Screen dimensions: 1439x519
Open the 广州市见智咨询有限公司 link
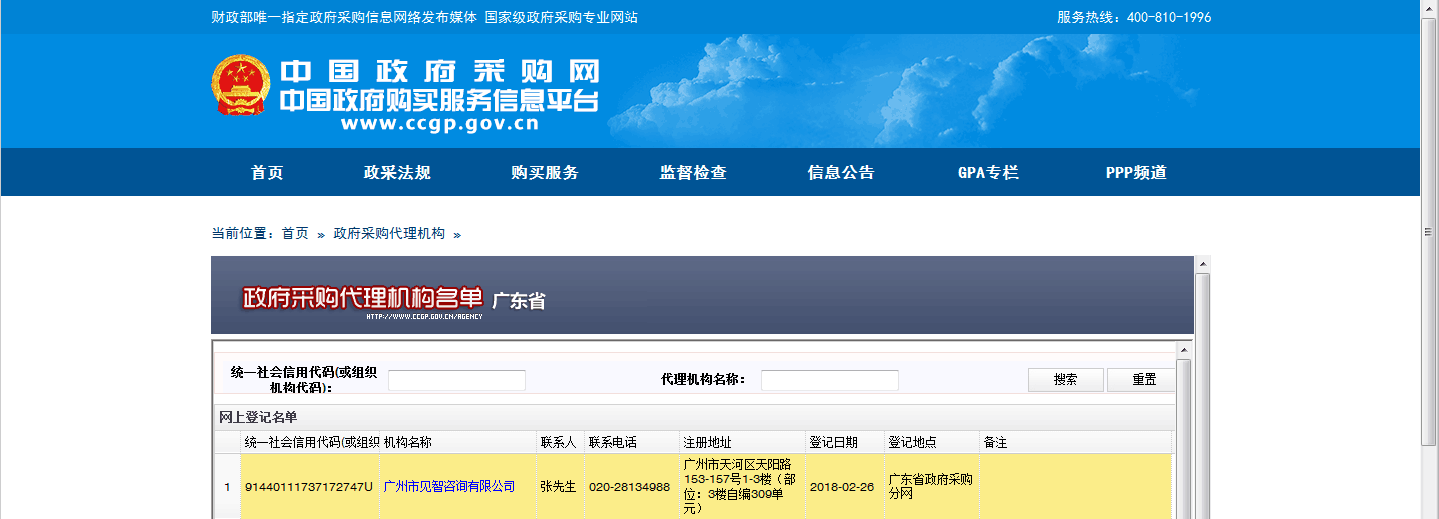[x=449, y=487]
